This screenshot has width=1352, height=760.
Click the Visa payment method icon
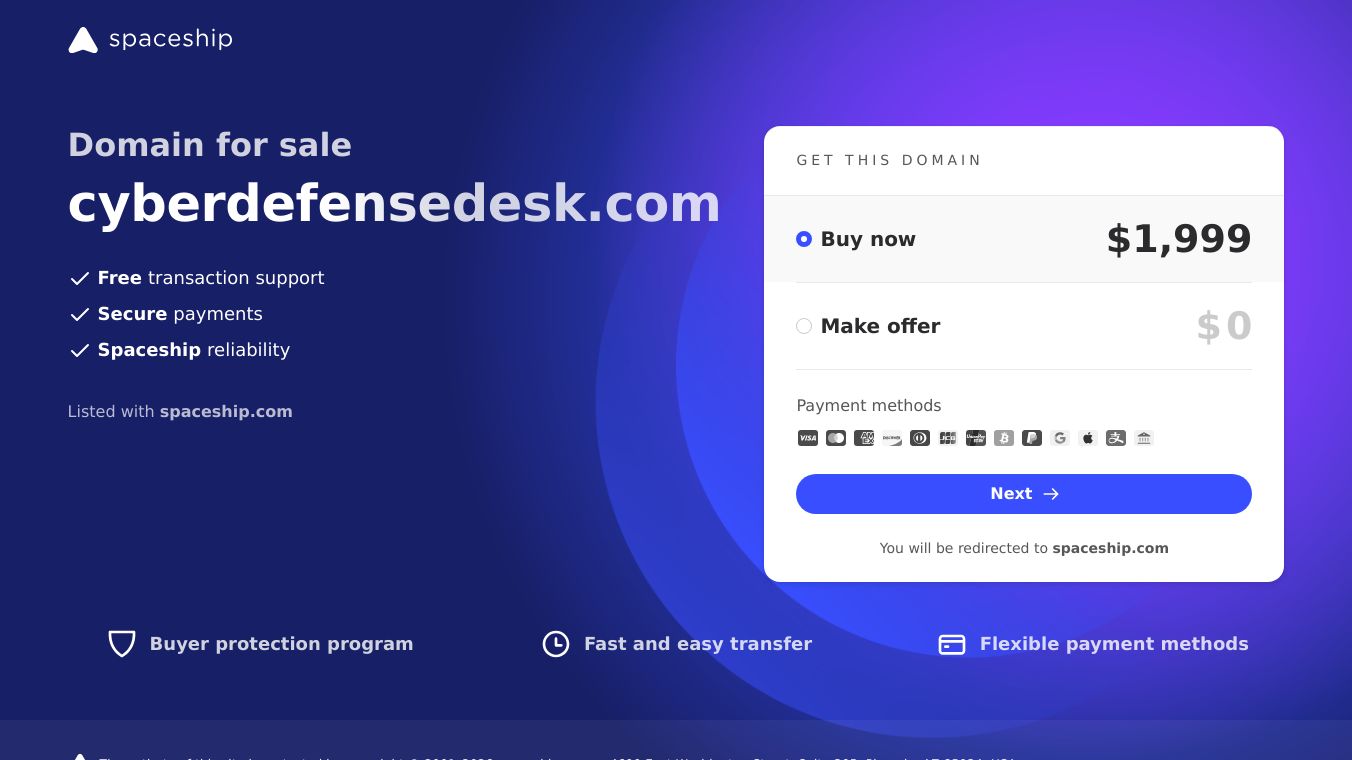point(808,438)
